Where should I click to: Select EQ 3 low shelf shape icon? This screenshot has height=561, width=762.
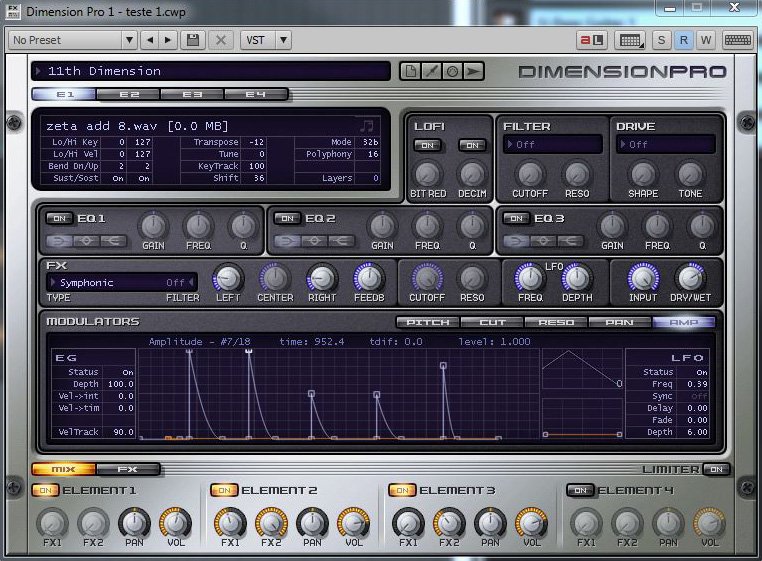(516, 241)
